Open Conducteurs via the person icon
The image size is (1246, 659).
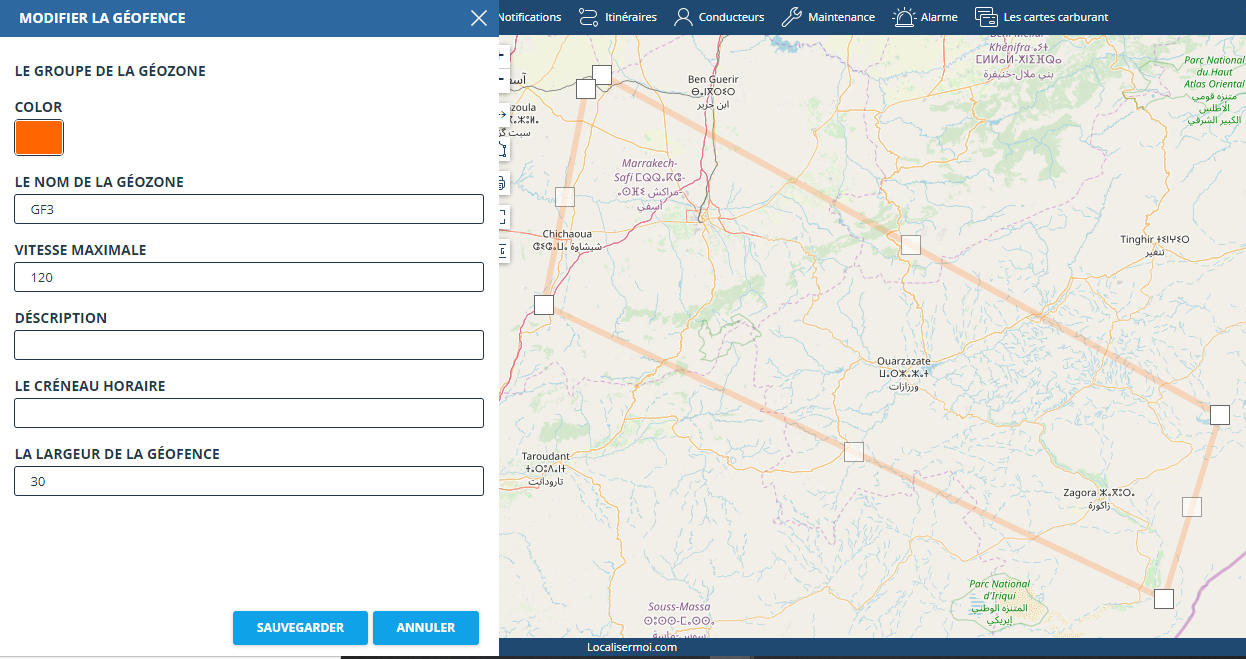[x=683, y=17]
